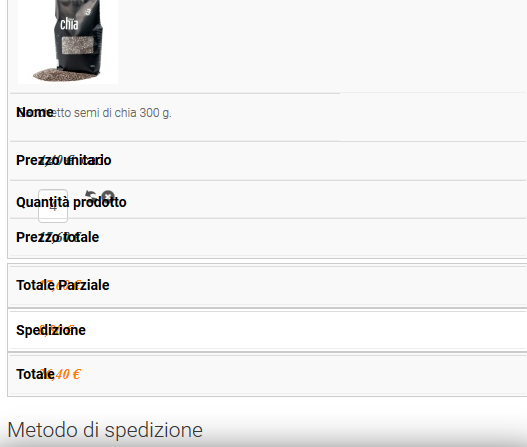The image size is (527, 447).
Task: Select the bold Totale label
Action: (x=35, y=374)
